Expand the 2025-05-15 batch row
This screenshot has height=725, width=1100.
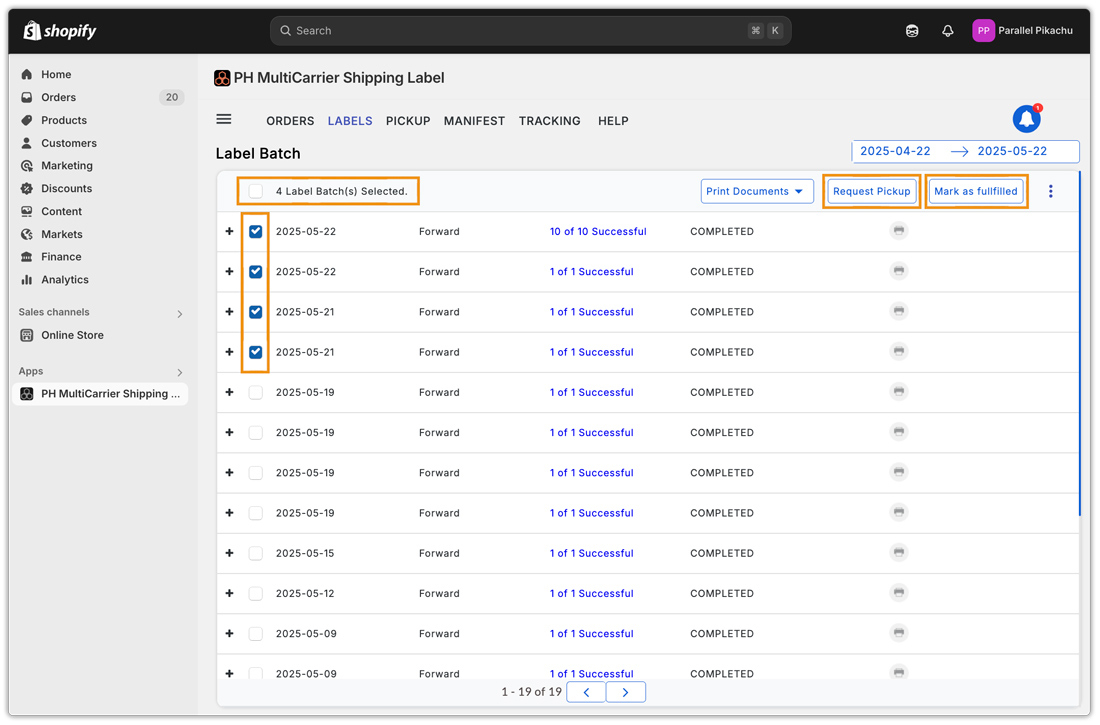tap(229, 554)
